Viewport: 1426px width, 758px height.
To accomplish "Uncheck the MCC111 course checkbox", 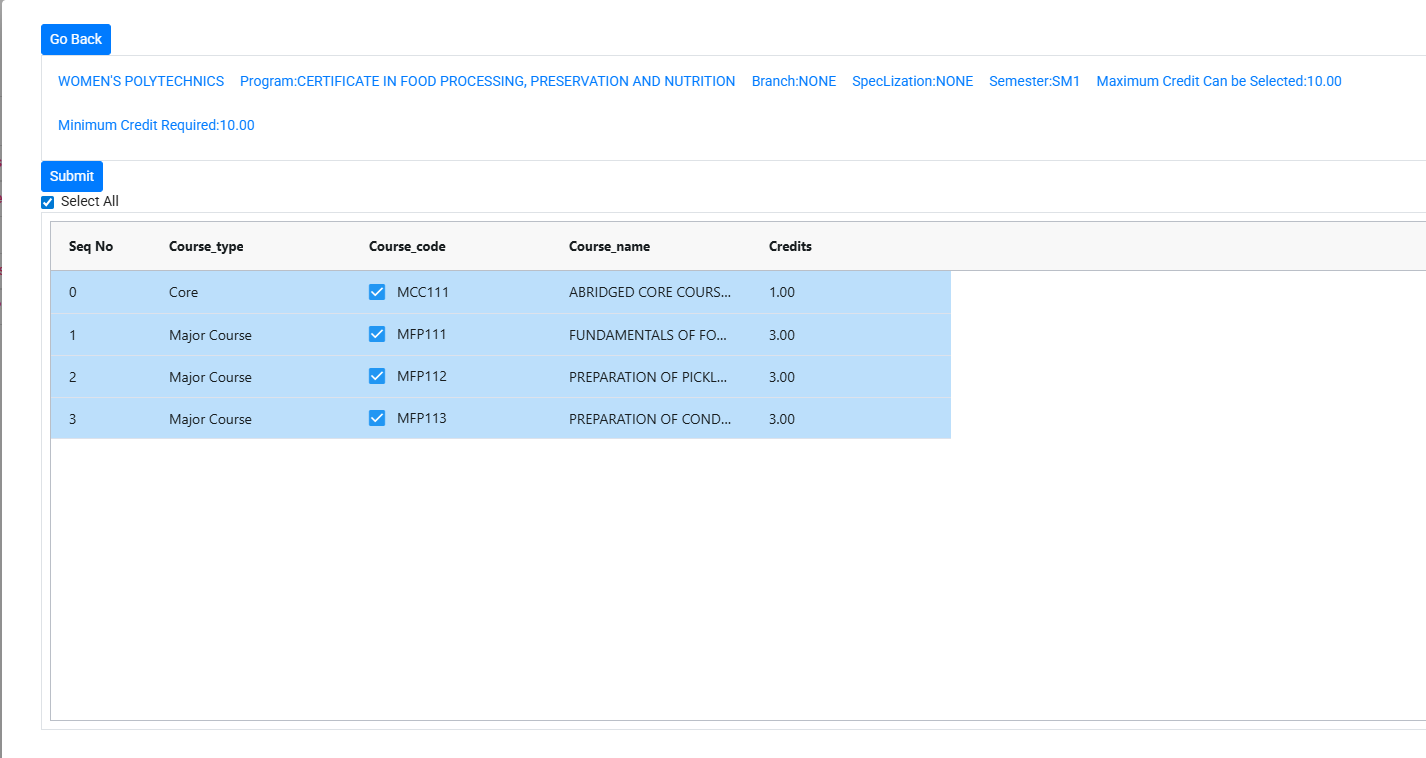I will pyautogui.click(x=377, y=292).
